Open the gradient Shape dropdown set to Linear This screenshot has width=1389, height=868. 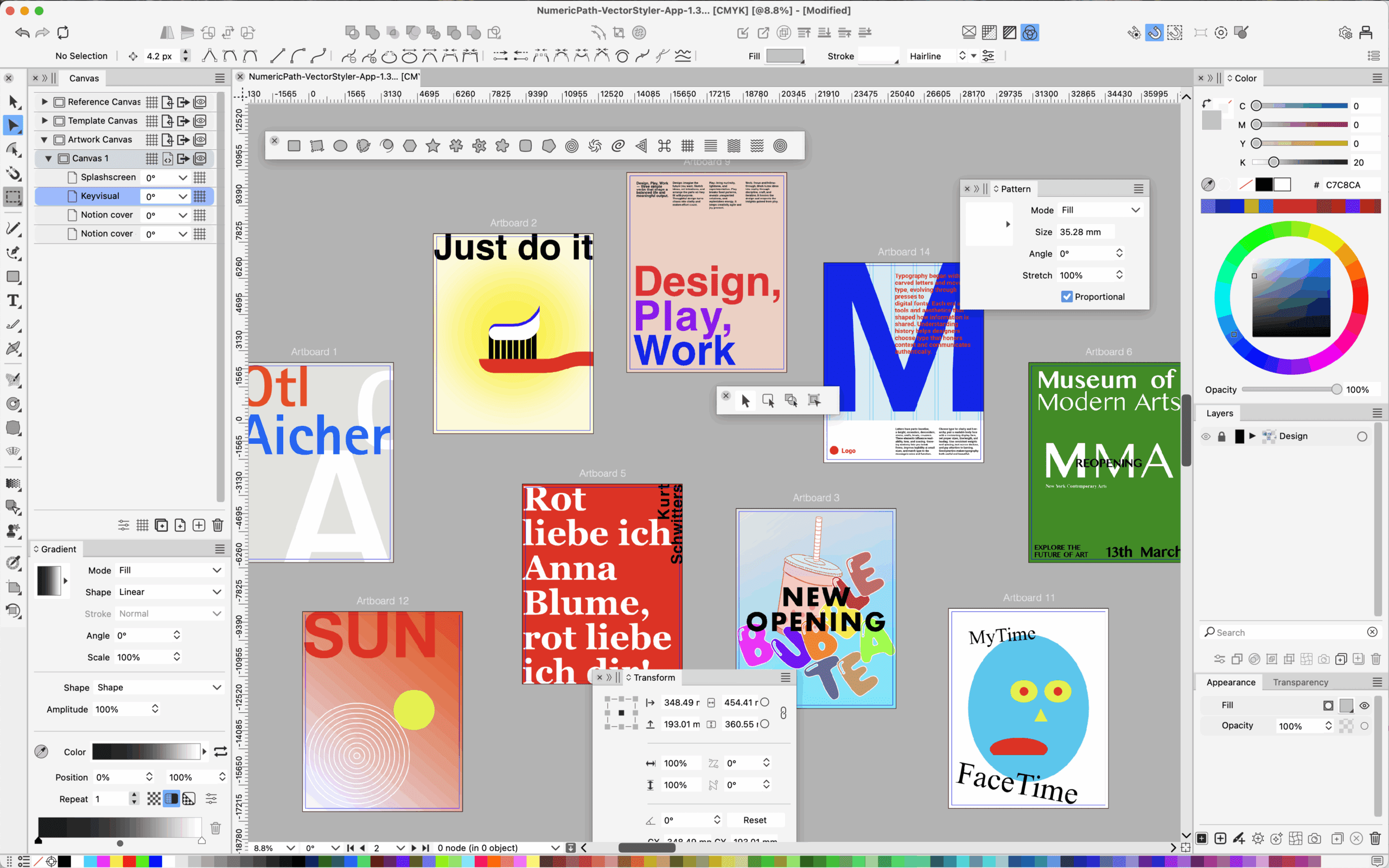(x=169, y=592)
